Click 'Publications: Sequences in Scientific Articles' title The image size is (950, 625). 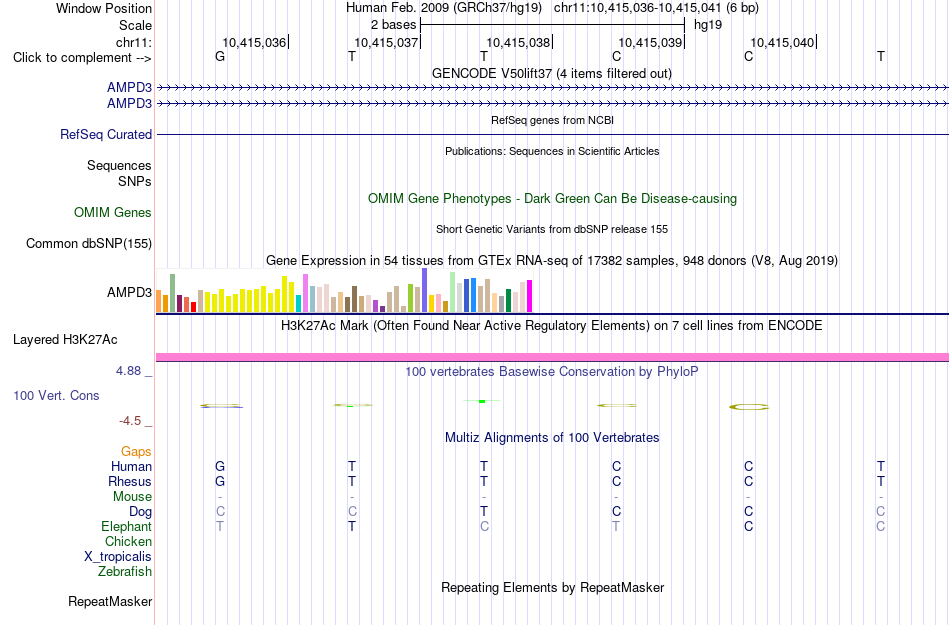(552, 151)
